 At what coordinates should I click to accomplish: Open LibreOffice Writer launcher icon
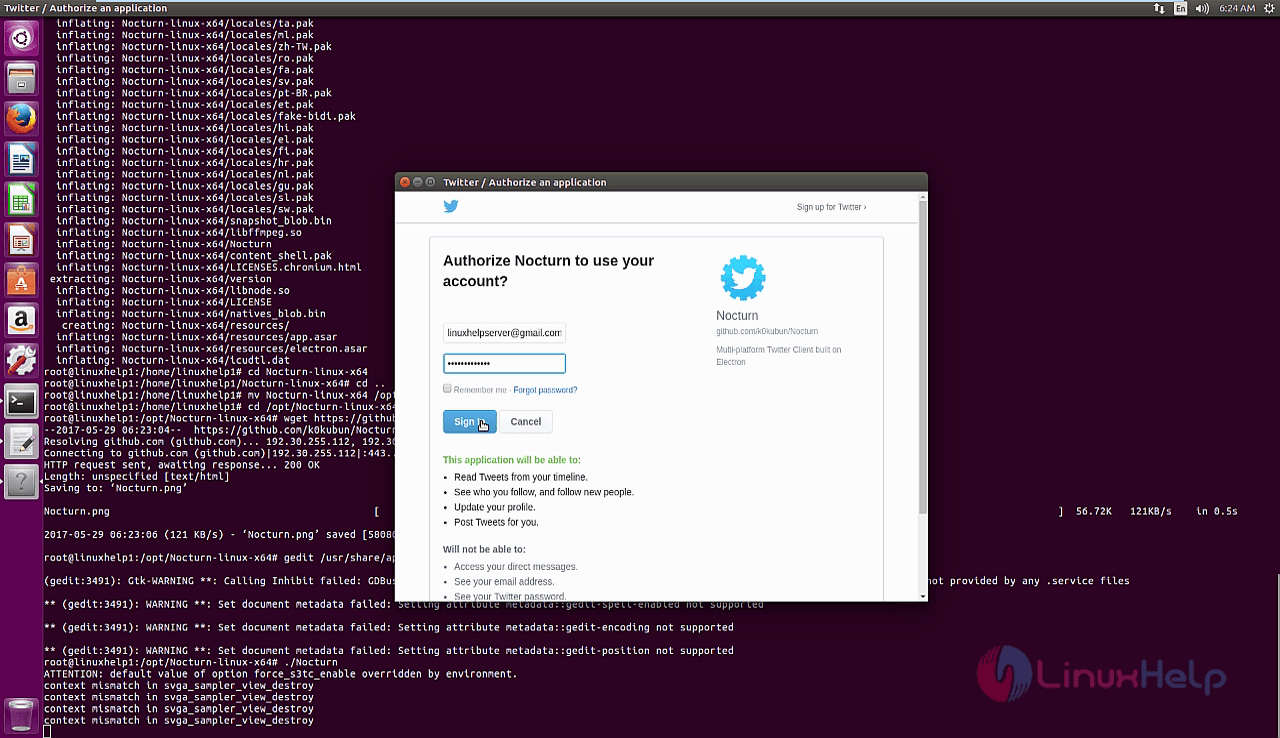pos(21,160)
